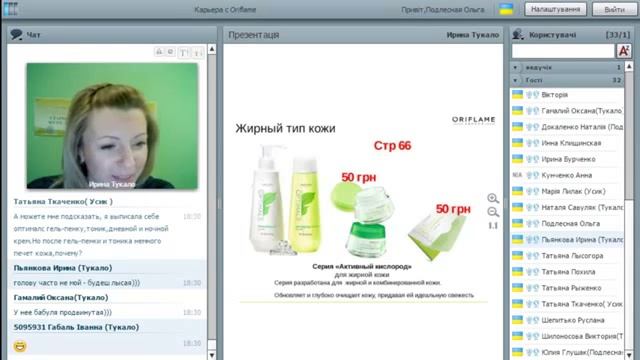640x360 pixels.
Task: Click the font size A button beside user search
Action: point(624,51)
